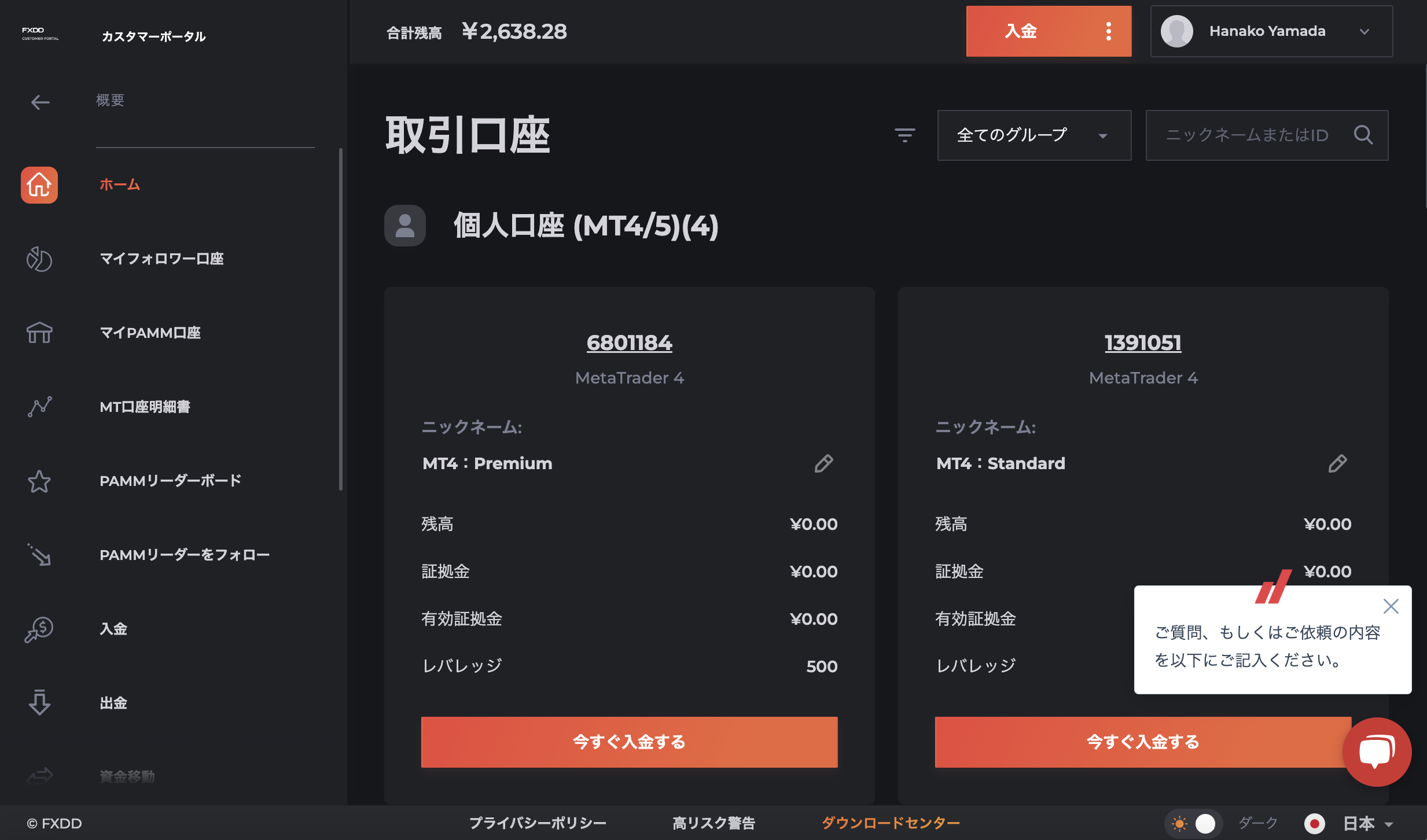Viewport: 1427px width, 840px height.
Task: Click the ご質問 chat prompt message
Action: 1267,646
